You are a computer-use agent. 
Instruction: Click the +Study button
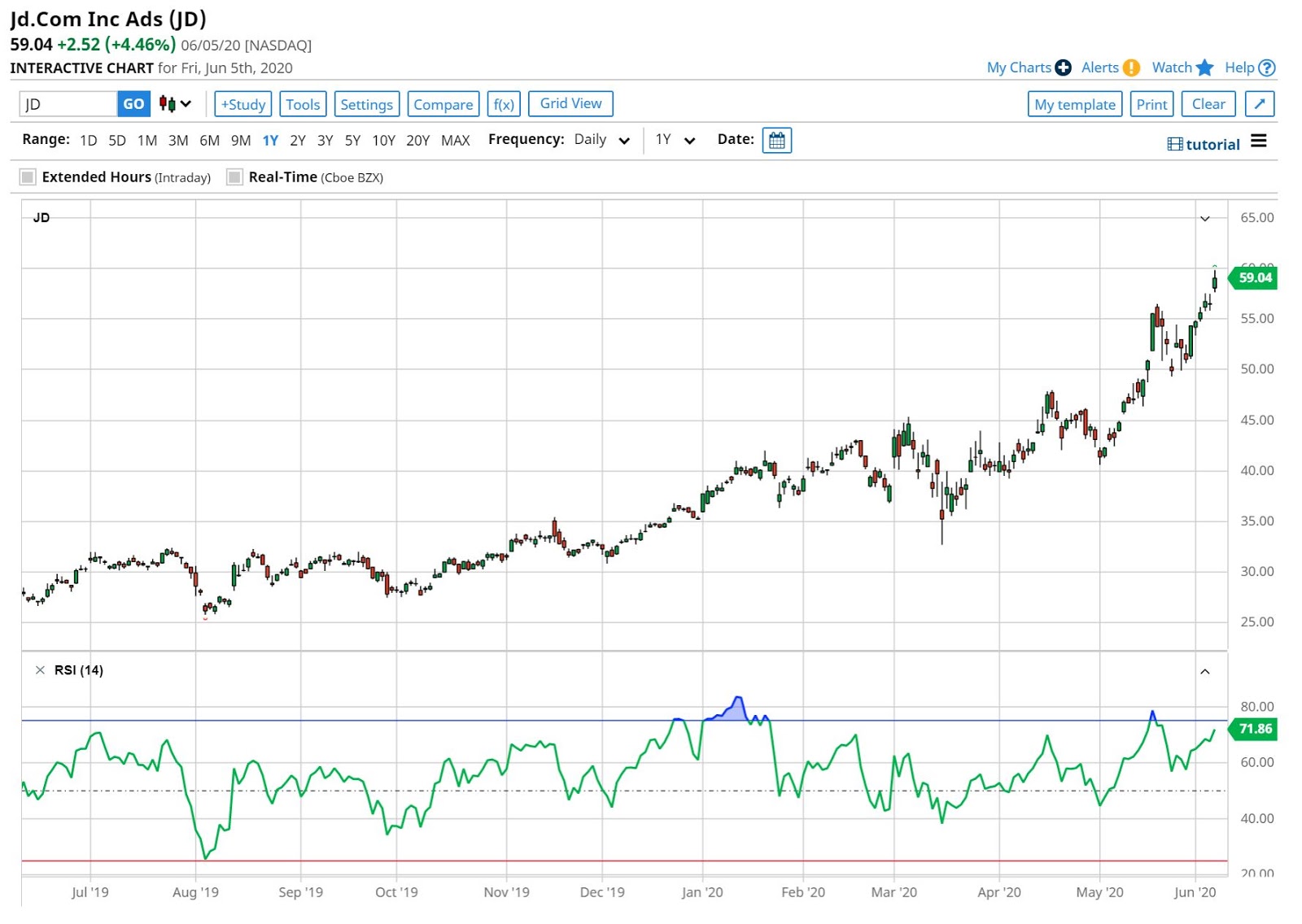(x=243, y=104)
